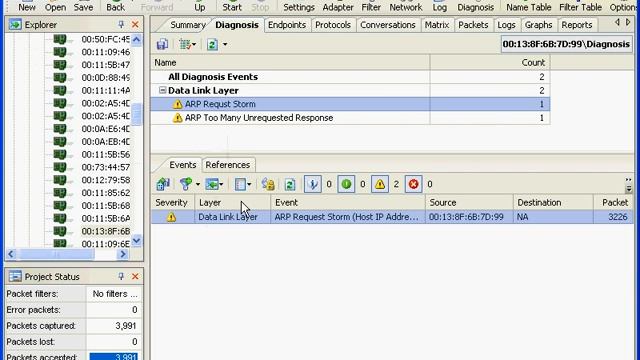This screenshot has width=640, height=360.
Task: Select node 00:50:FC:45 in Explorer
Action: pyautogui.click(x=105, y=39)
